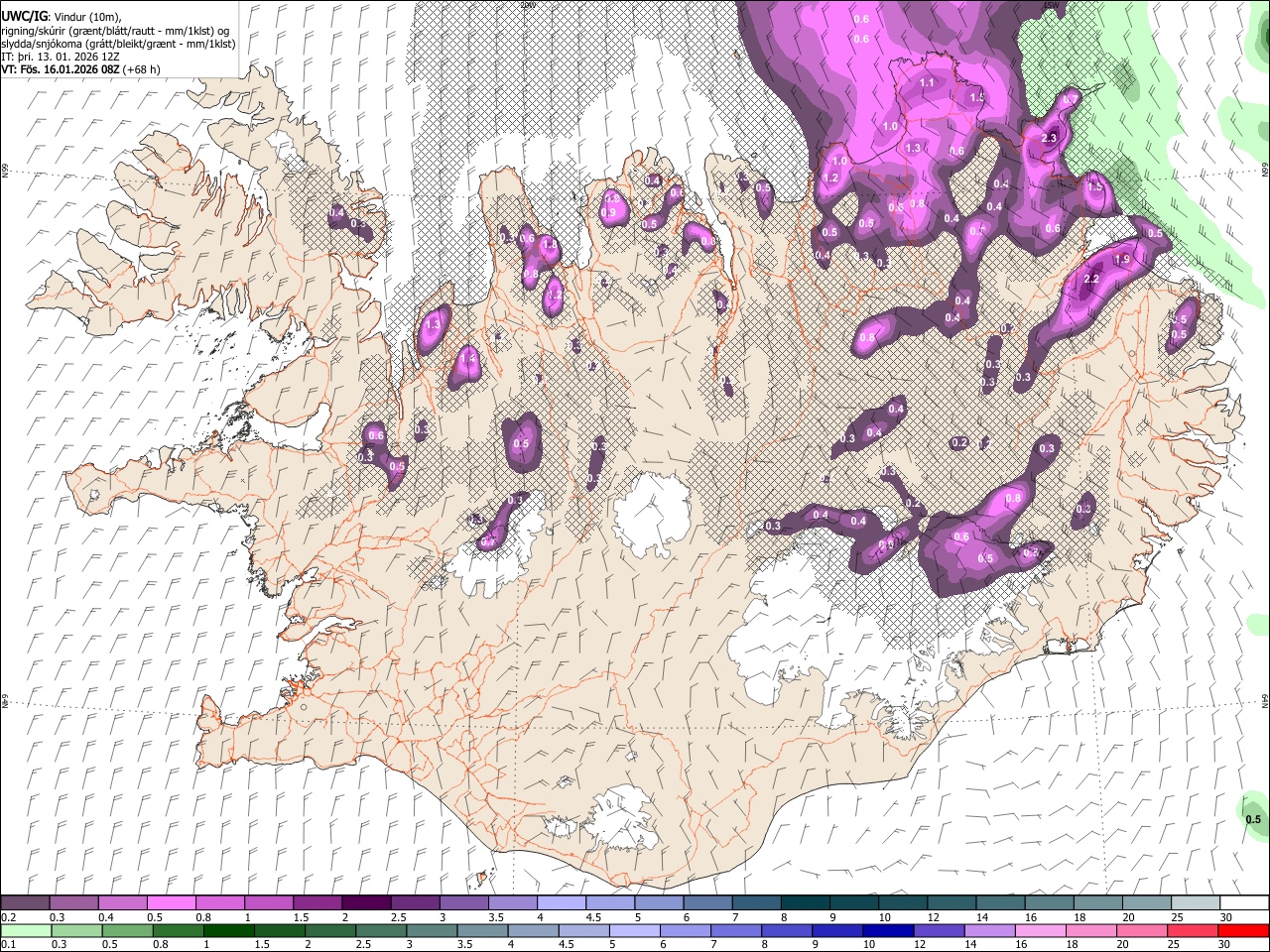Select the lower scale swatch between 4.5 and 5
Screen dimensions: 1270x952
click(583, 931)
